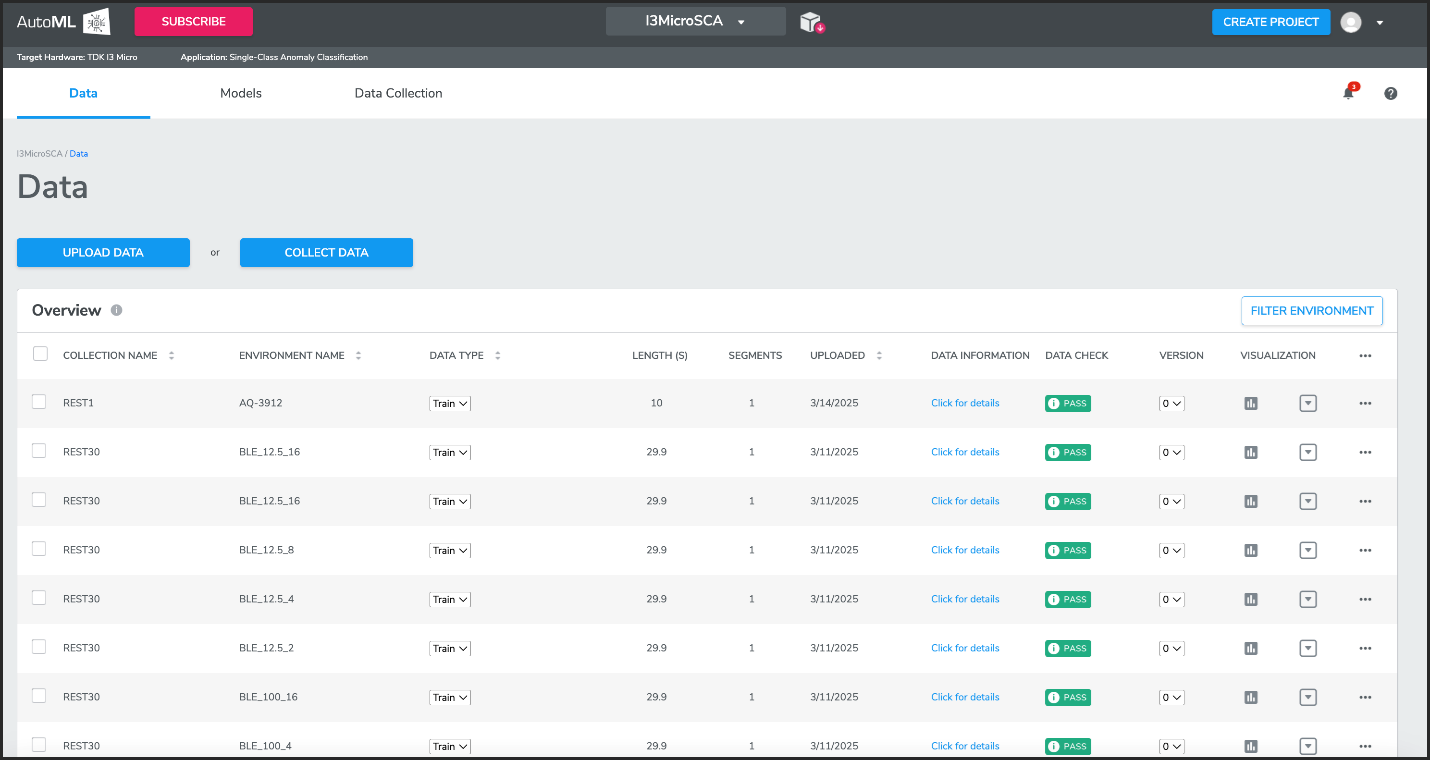Open 'Click for details' link for AQ-3912
Screen dimensions: 1430x760
pyautogui.click(x=965, y=403)
